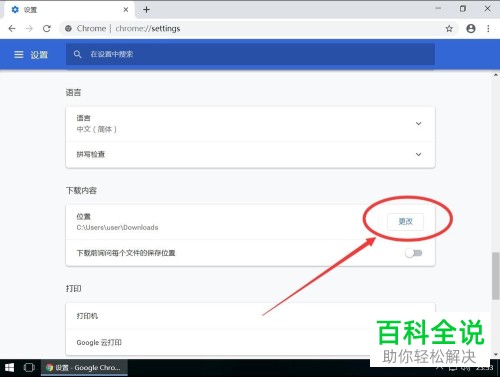Restore down the Chrome window
The image size is (500, 377).
(x=463, y=9)
